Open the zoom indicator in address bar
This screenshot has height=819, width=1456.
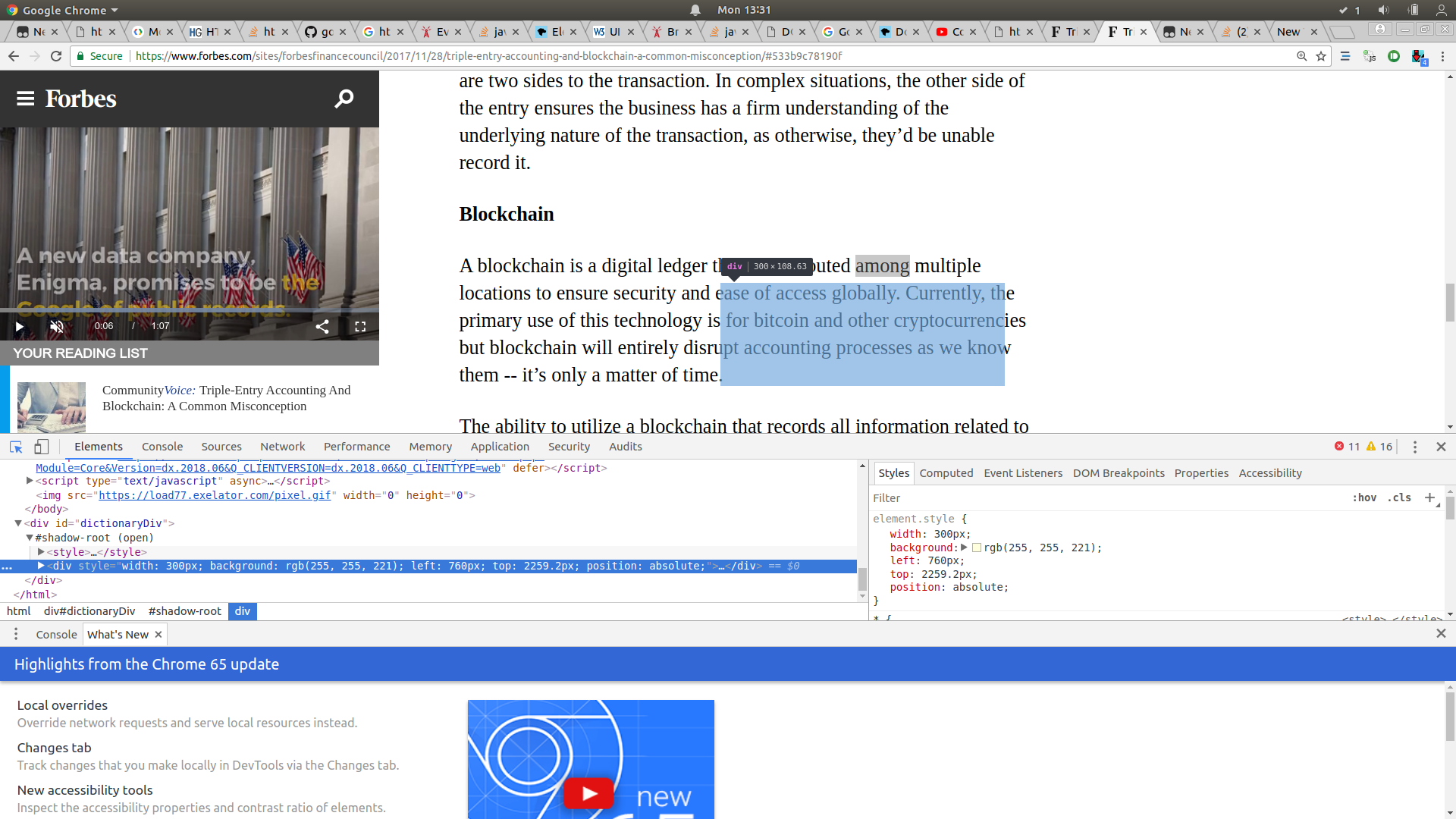coord(1301,56)
